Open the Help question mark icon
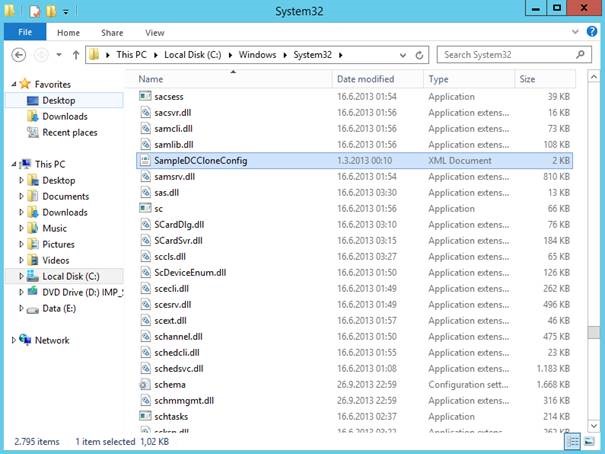This screenshot has height=454, width=605. (592, 32)
